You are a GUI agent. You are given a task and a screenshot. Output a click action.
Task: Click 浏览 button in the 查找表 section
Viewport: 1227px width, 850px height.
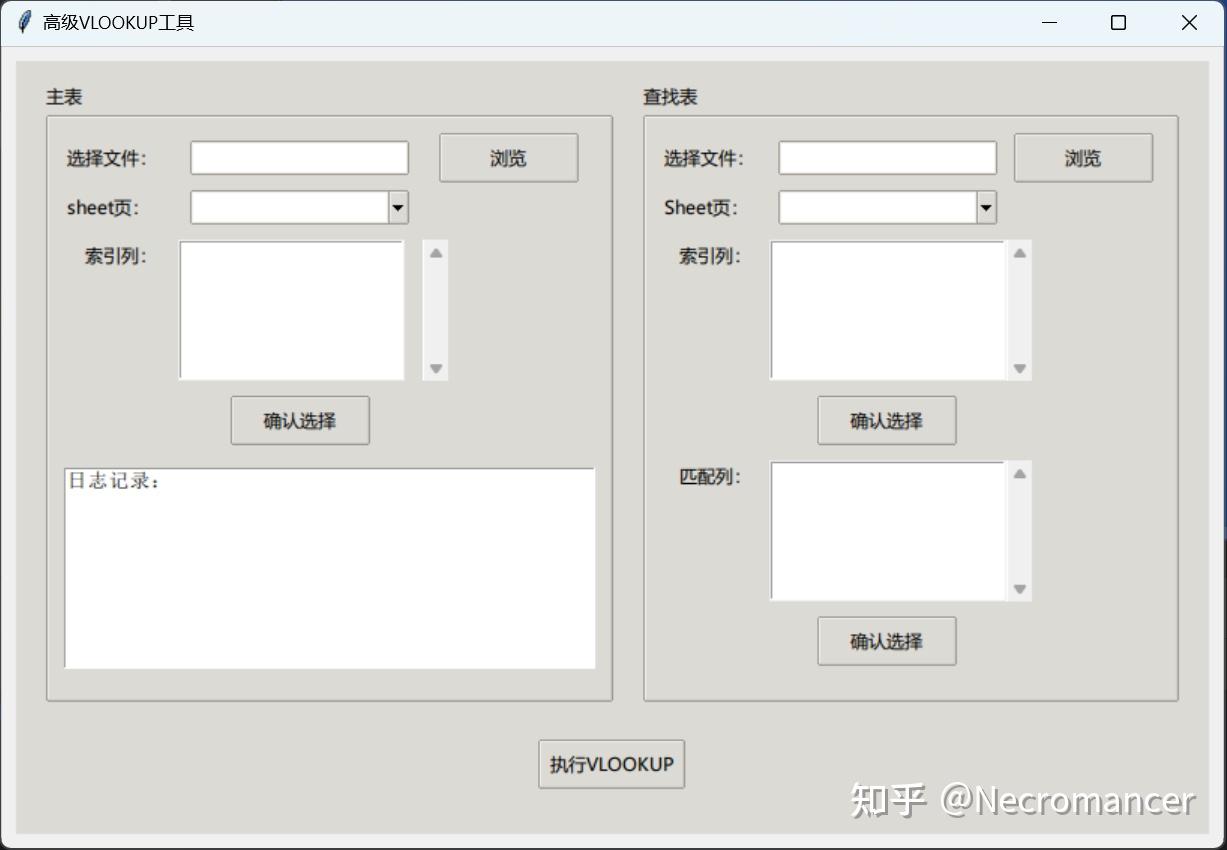pos(1083,157)
